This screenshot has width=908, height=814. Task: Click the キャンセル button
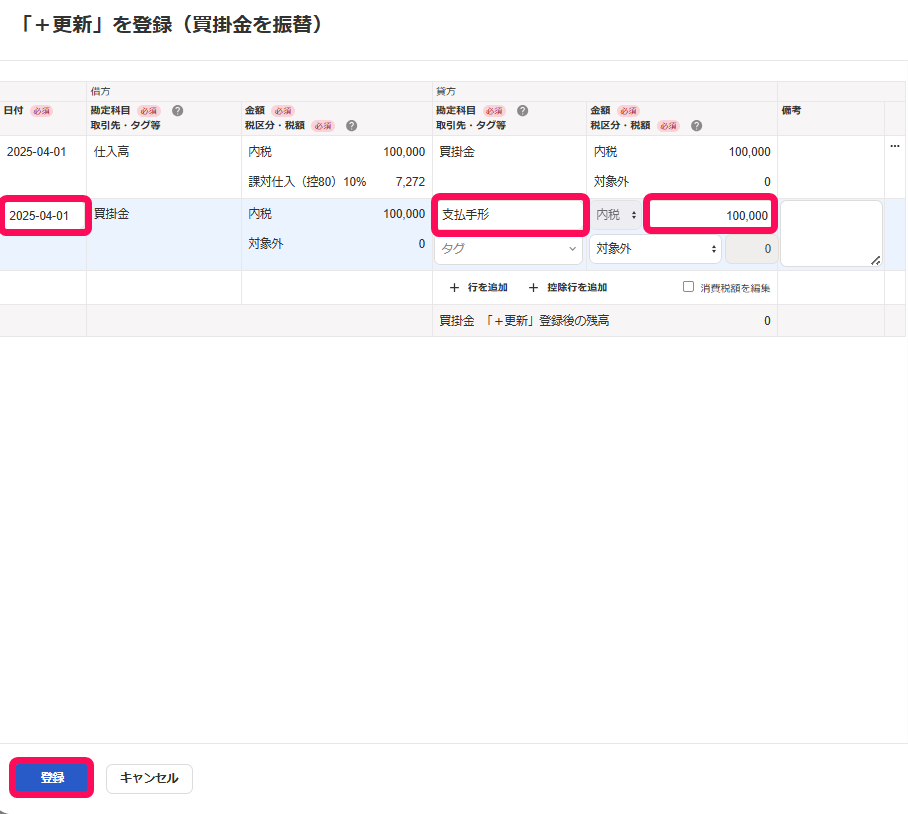click(x=149, y=778)
